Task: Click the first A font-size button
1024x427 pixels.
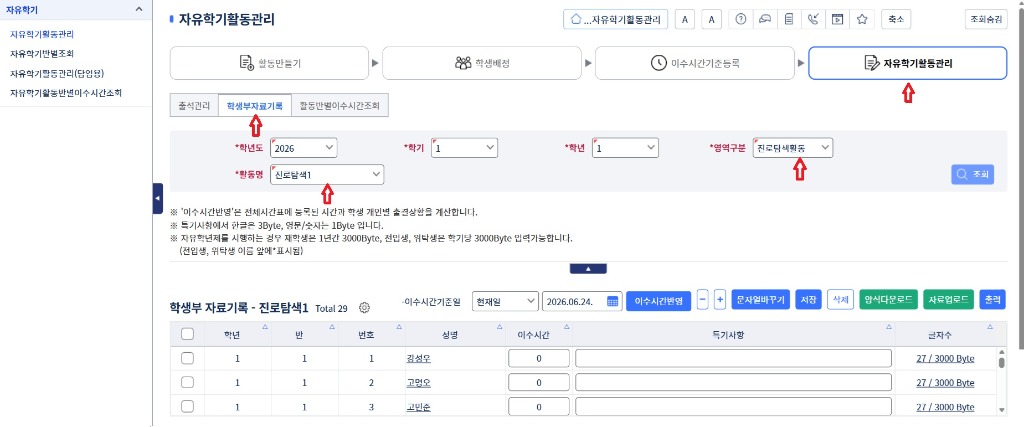Action: click(684, 20)
